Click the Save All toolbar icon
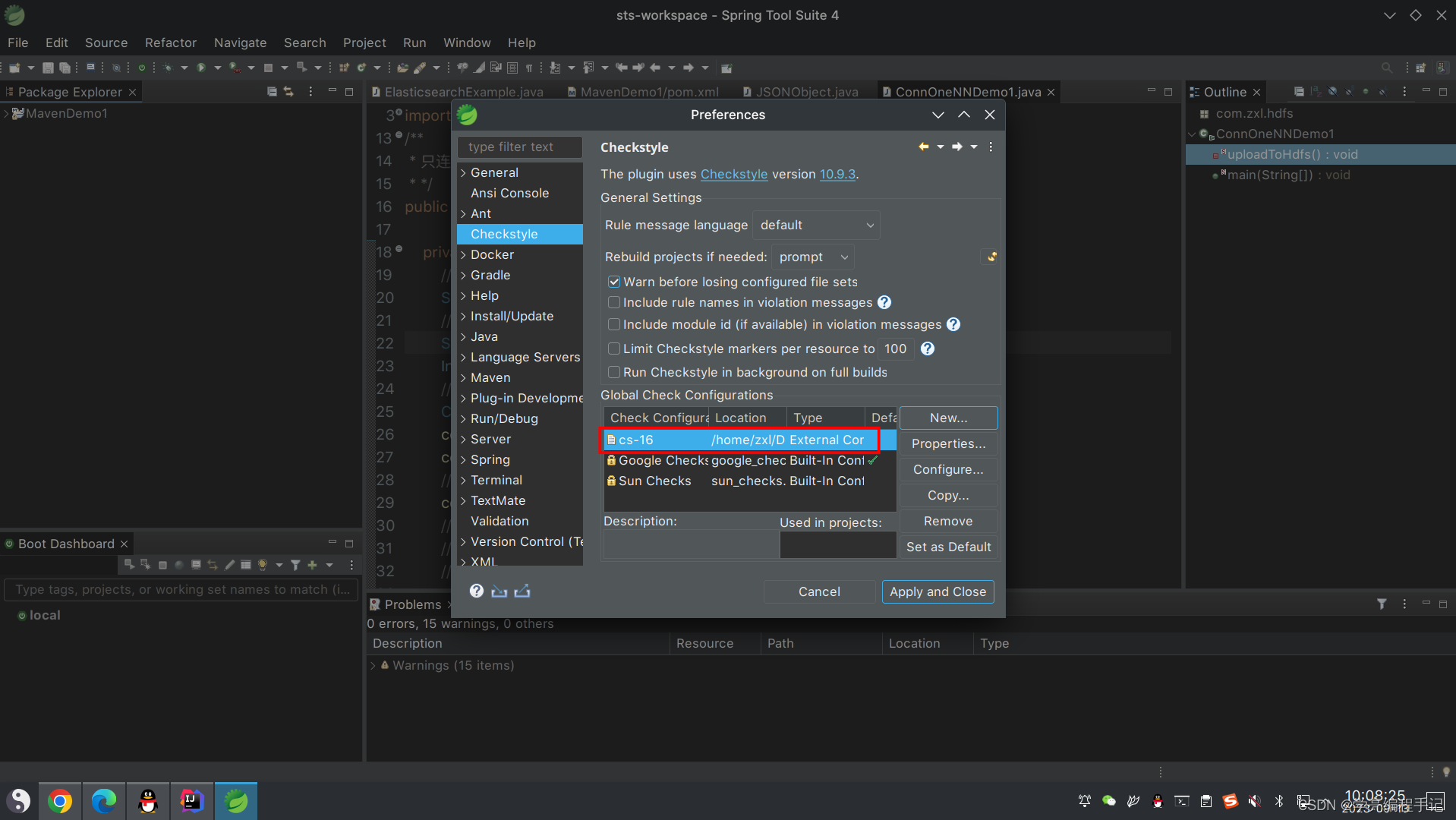 click(x=65, y=68)
